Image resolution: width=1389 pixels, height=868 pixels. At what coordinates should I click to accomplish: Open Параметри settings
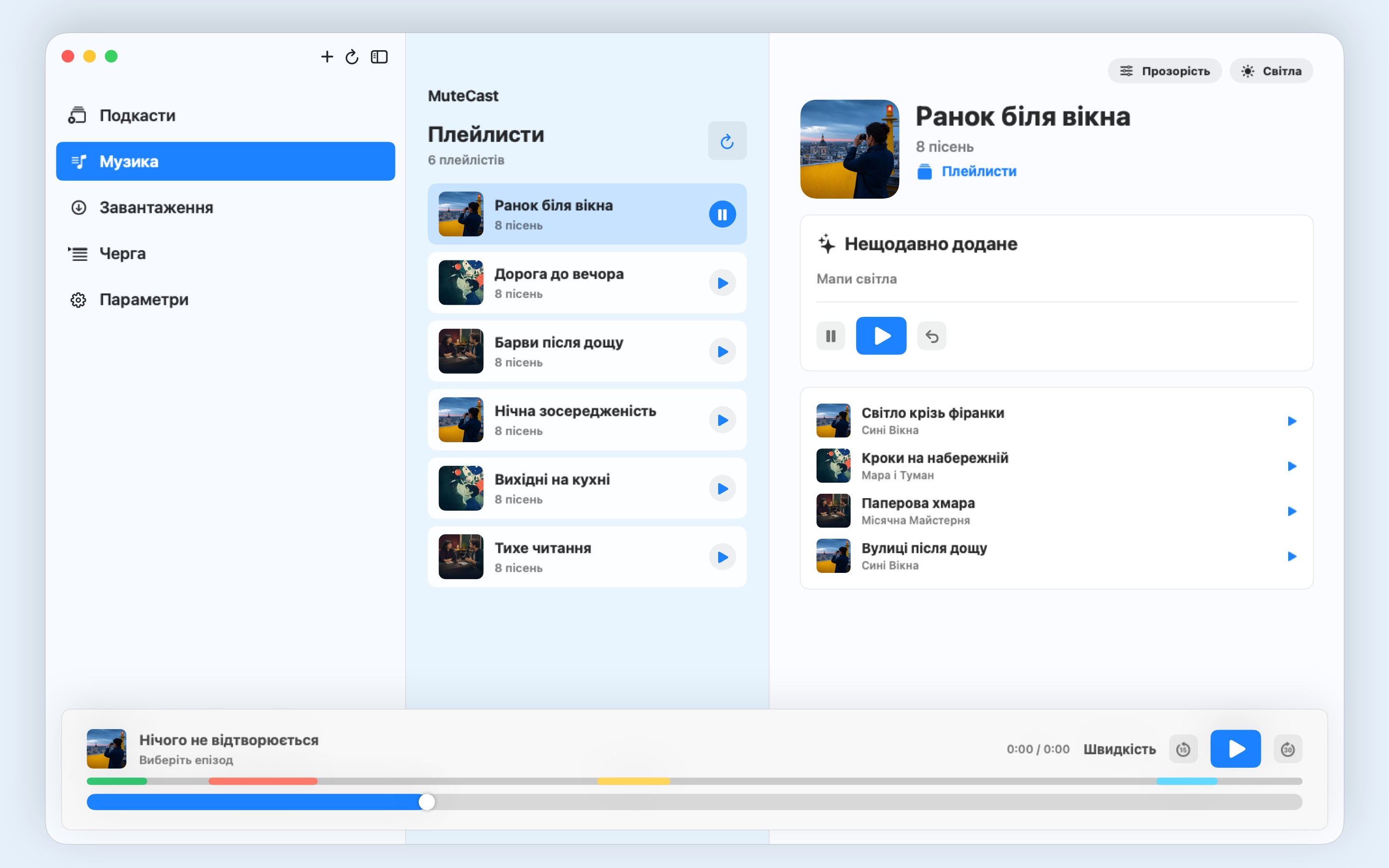tap(226, 299)
